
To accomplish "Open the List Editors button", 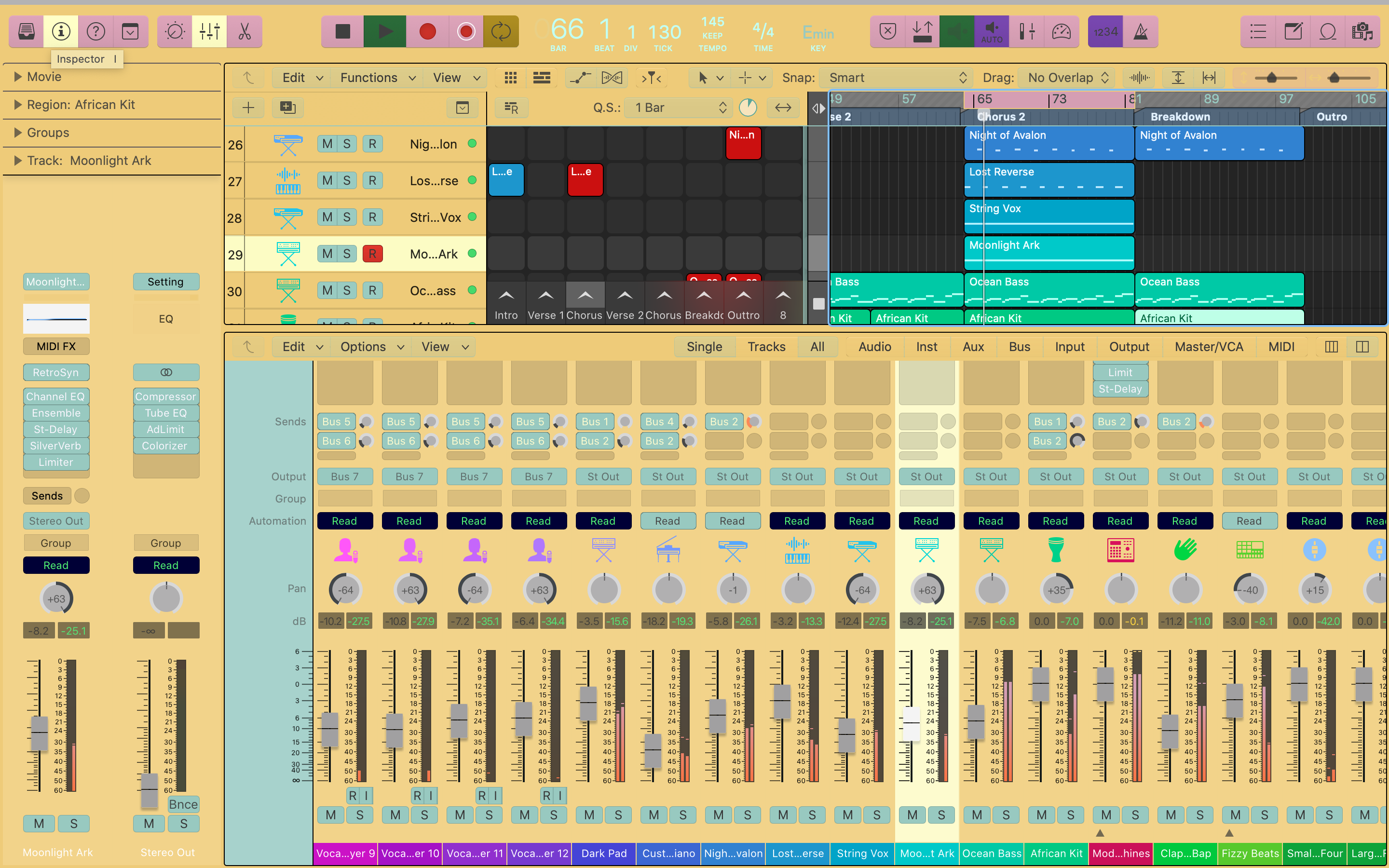I will click(x=1258, y=31).
